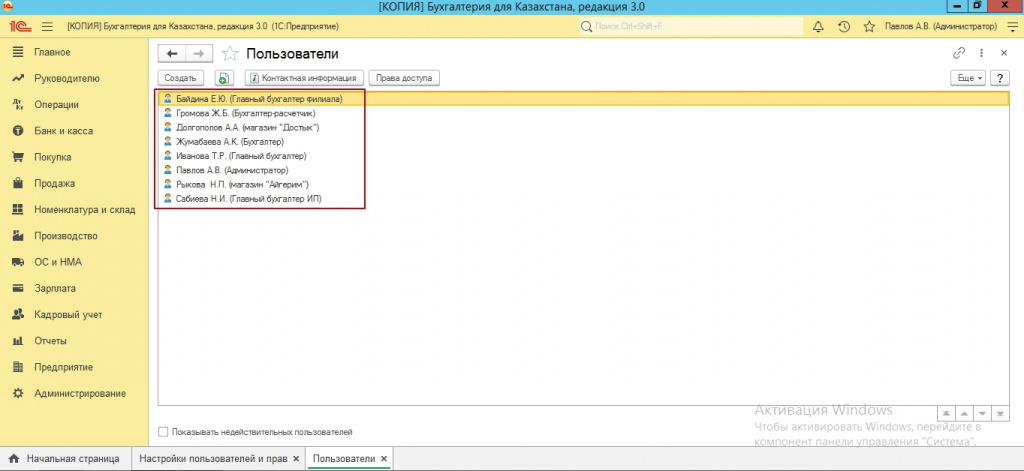1024x471 pixels.
Task: Open help with the question mark button
Action: (1000, 78)
